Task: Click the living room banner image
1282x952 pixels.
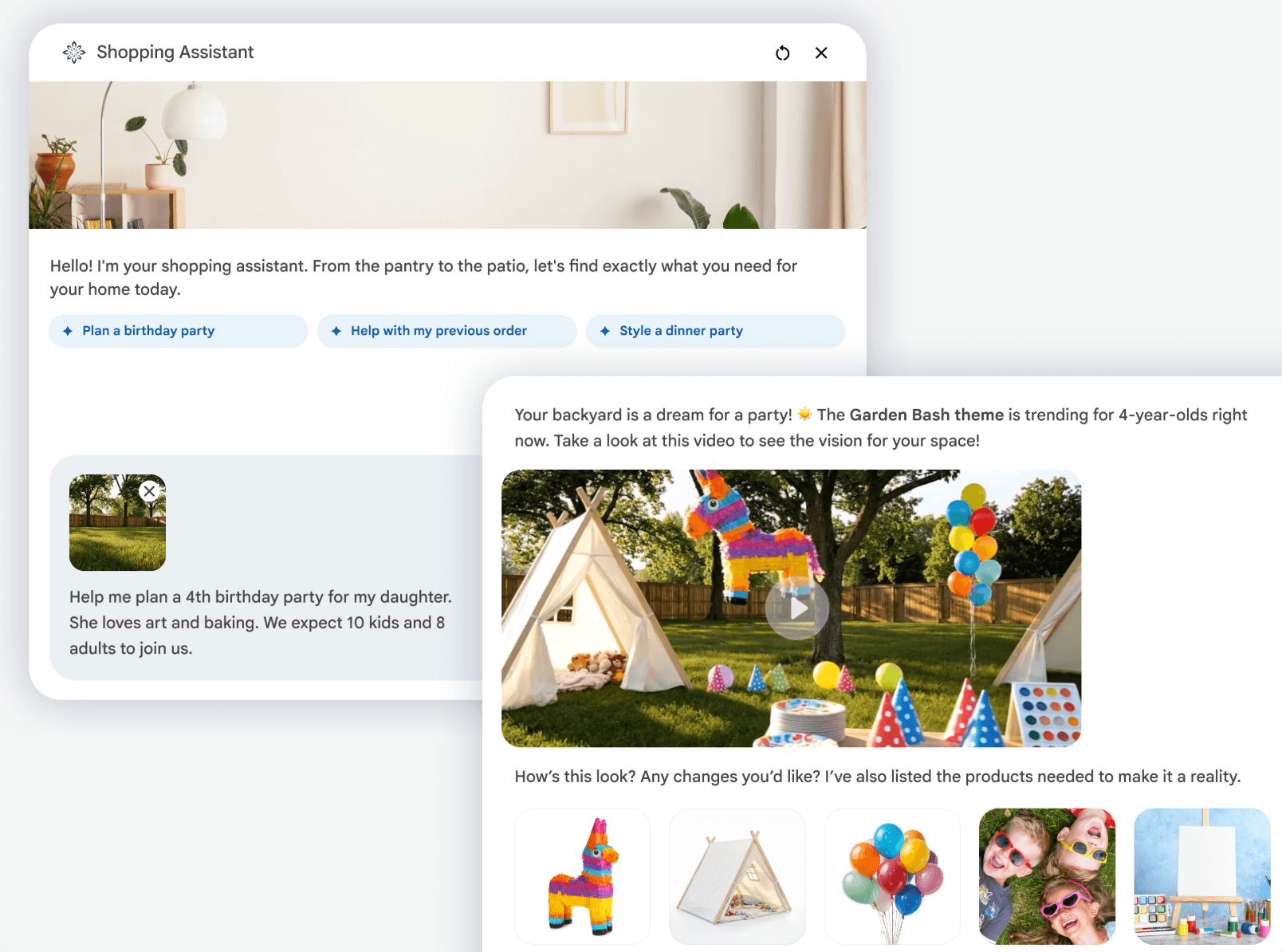Action: [447, 155]
